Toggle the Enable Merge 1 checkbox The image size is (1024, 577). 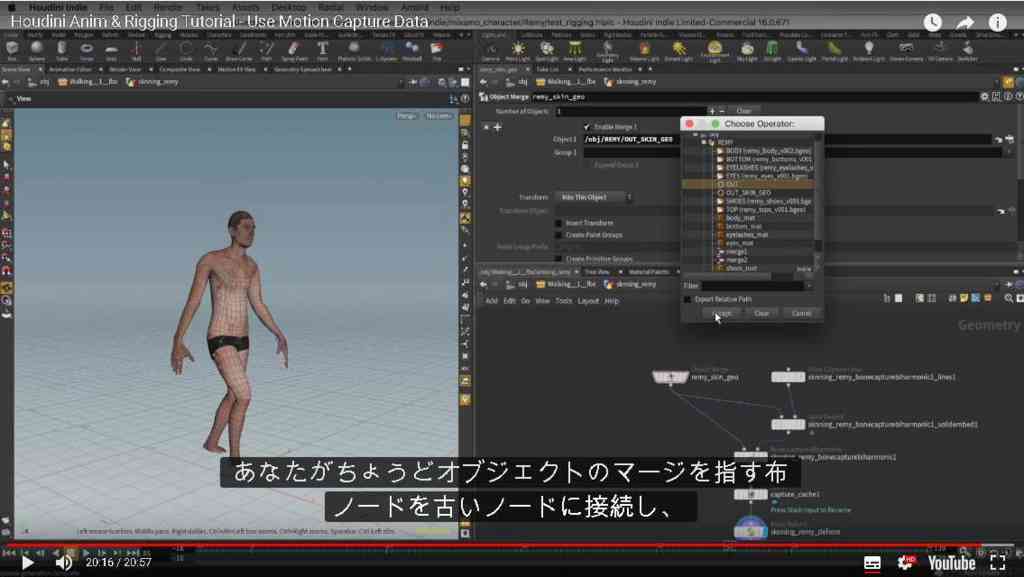tap(586, 127)
